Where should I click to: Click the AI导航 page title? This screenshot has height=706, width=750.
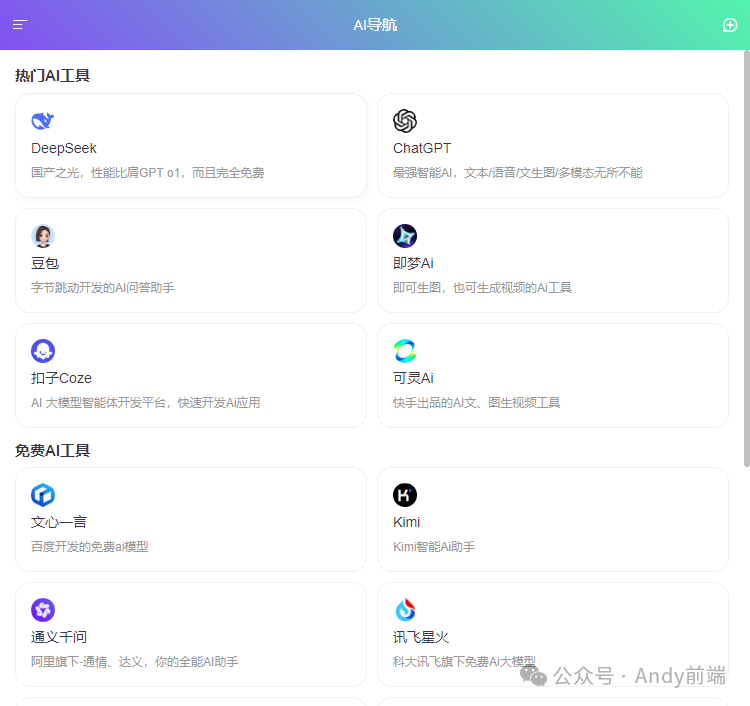point(375,25)
